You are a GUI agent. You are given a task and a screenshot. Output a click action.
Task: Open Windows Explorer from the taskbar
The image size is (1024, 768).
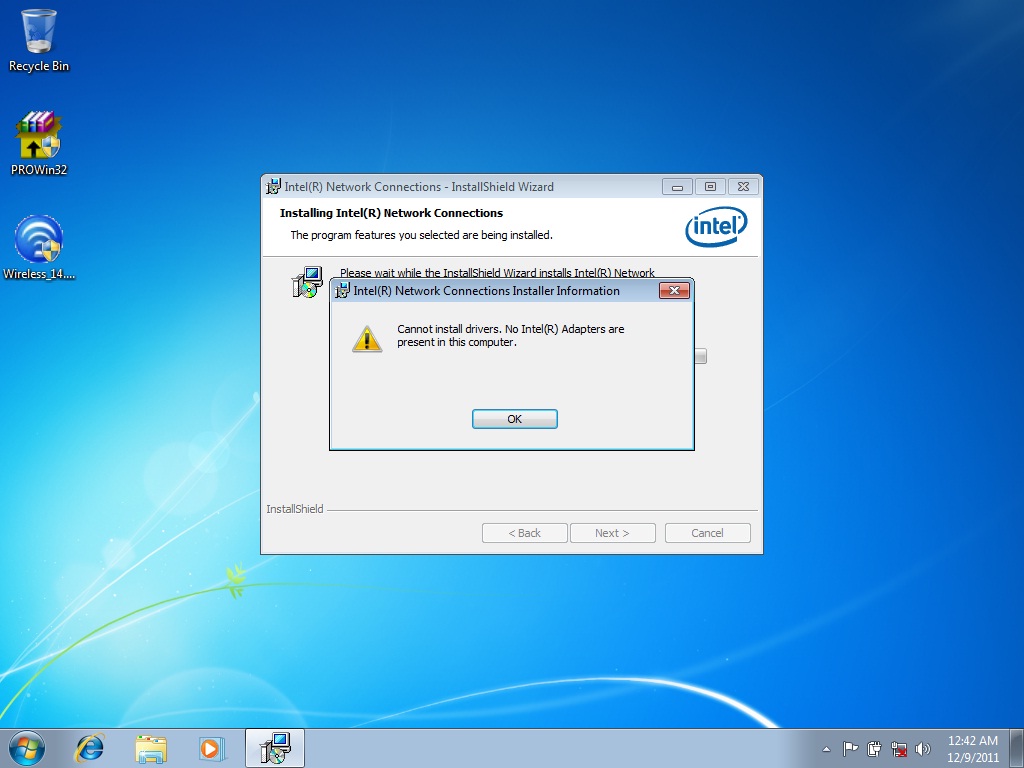151,748
